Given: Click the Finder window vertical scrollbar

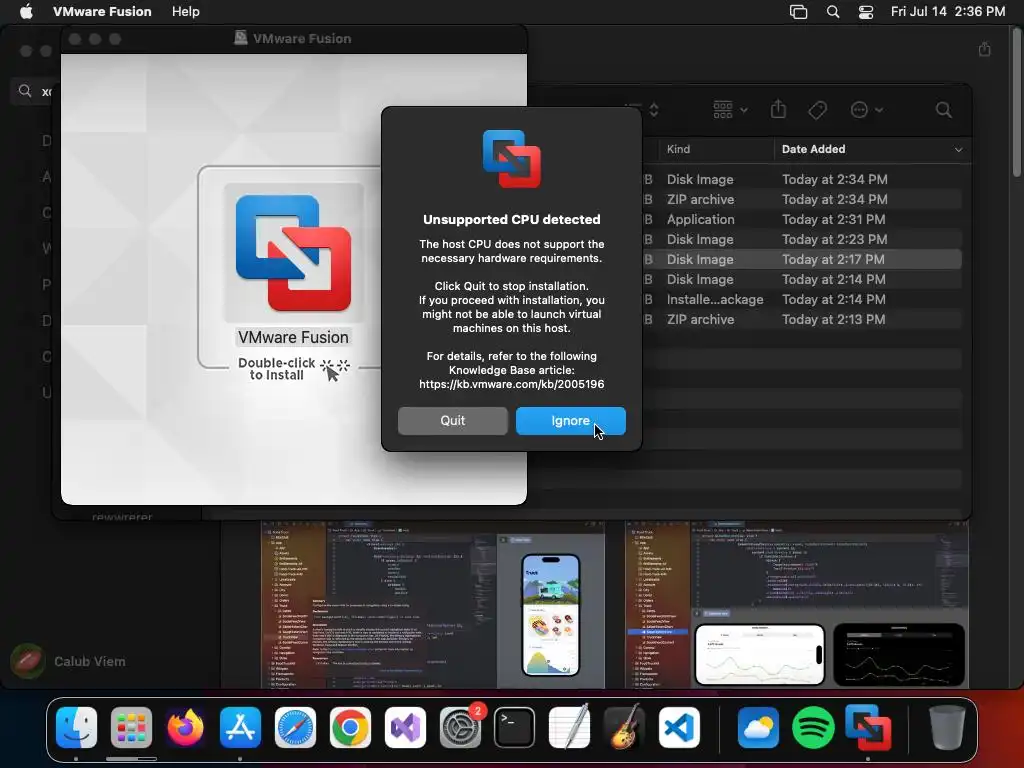Looking at the screenshot, I should pos(1017,104).
